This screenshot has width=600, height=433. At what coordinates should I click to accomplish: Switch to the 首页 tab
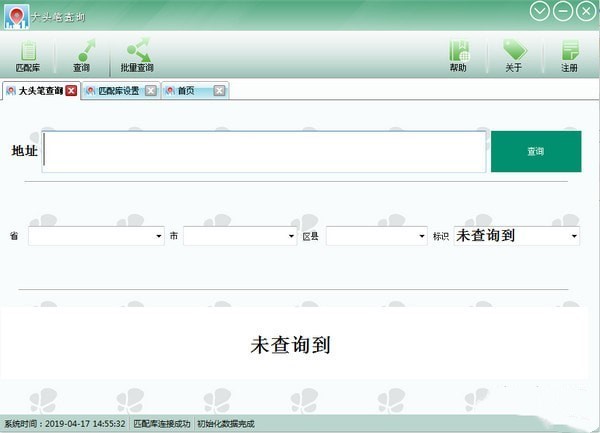186,91
